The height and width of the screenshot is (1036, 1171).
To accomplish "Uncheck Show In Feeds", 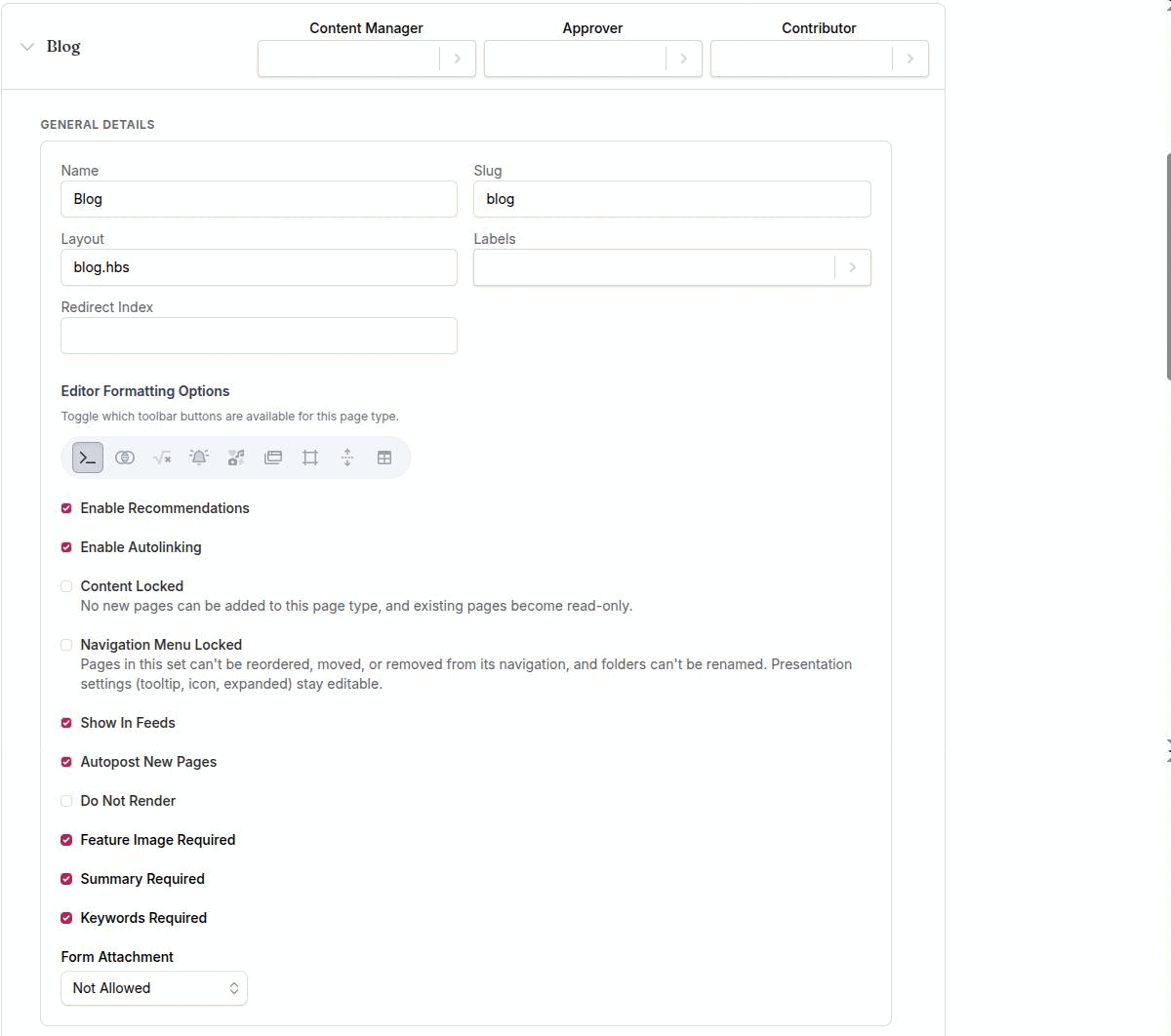I will (66, 723).
